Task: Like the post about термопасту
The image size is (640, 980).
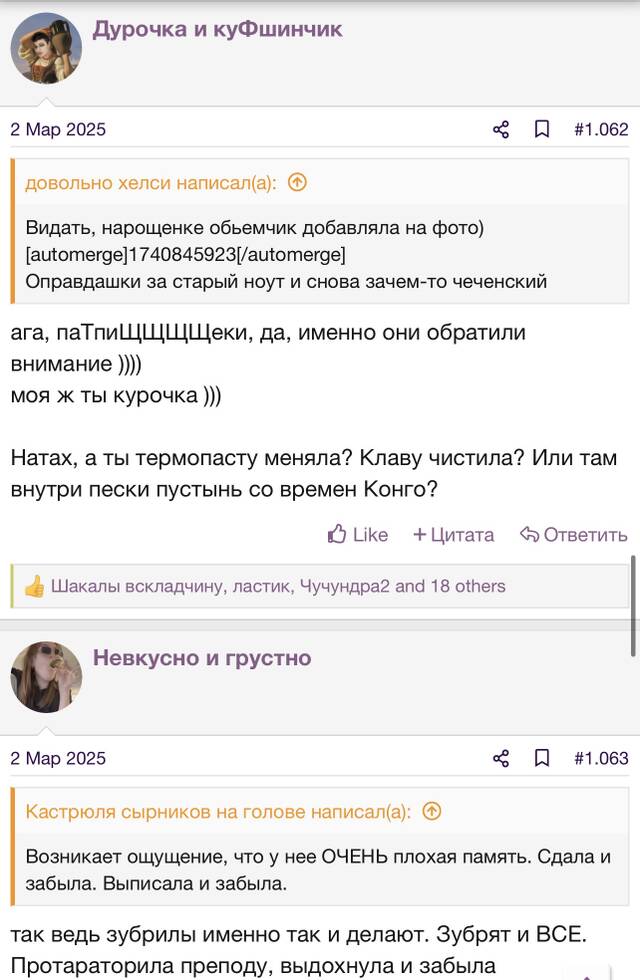Action: tap(358, 534)
